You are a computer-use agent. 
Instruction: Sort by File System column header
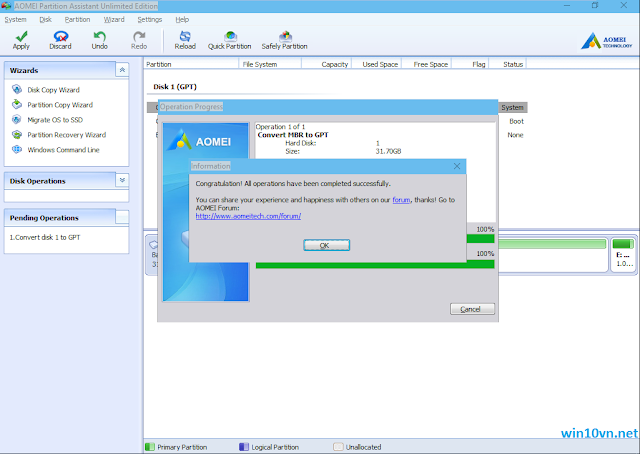coord(270,64)
